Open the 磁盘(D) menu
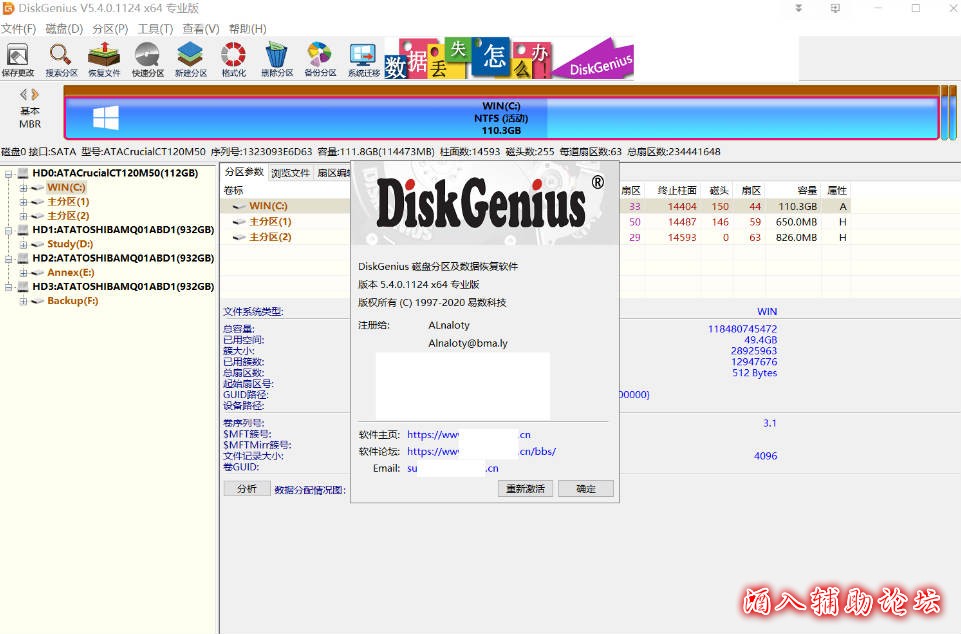 pos(64,28)
